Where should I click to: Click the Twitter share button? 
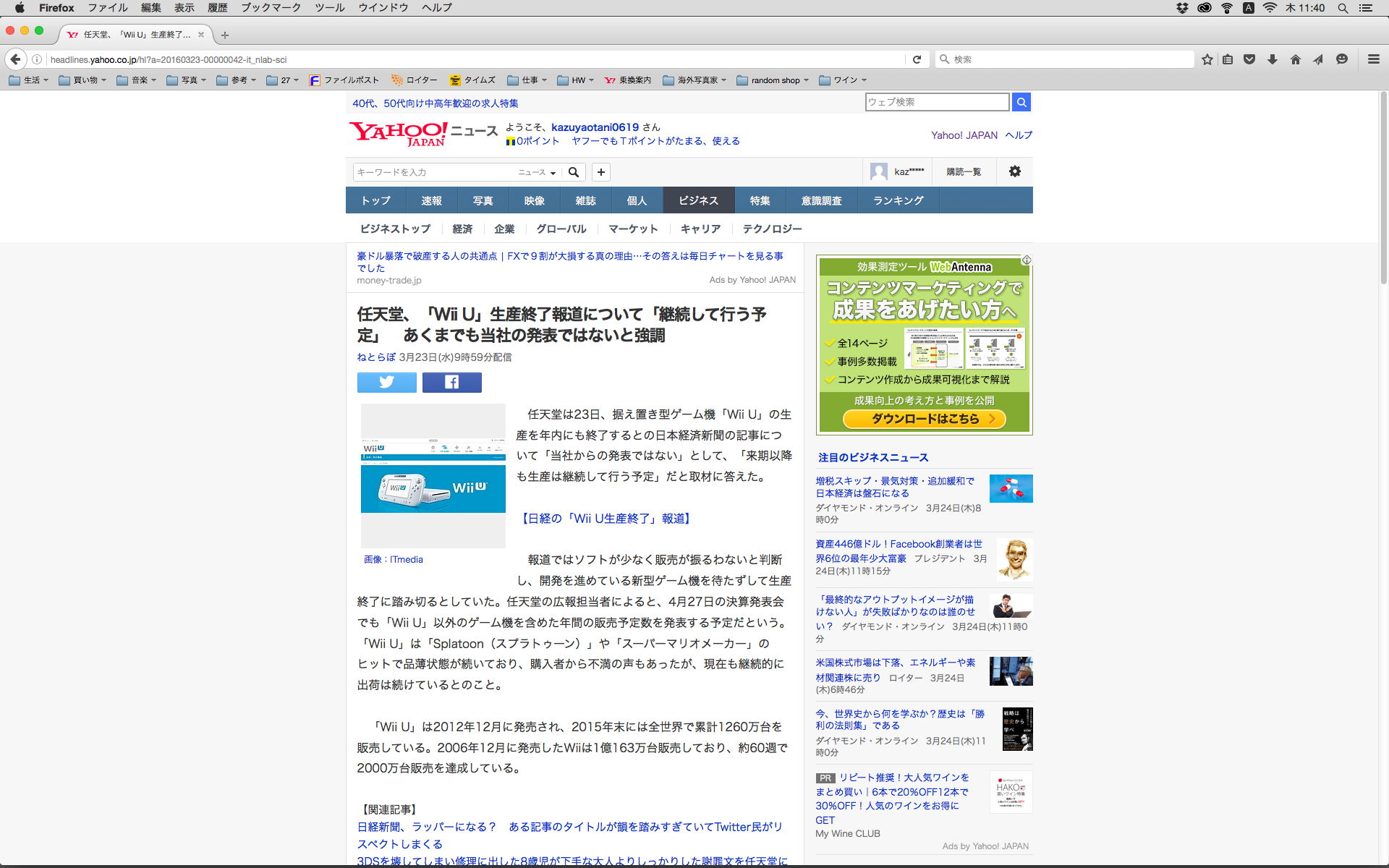click(x=386, y=382)
